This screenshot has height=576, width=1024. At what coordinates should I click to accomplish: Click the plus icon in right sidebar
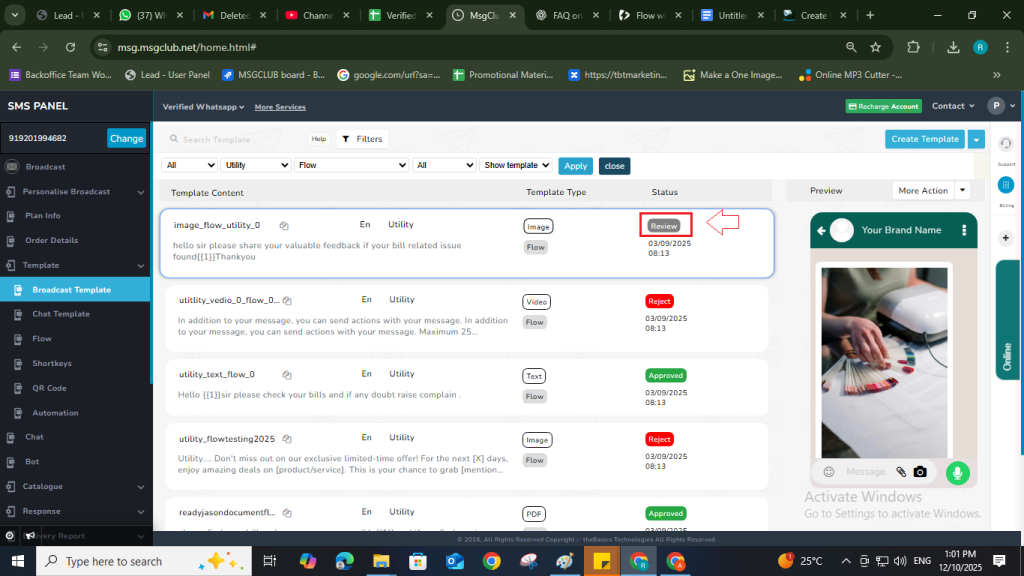(x=1005, y=237)
